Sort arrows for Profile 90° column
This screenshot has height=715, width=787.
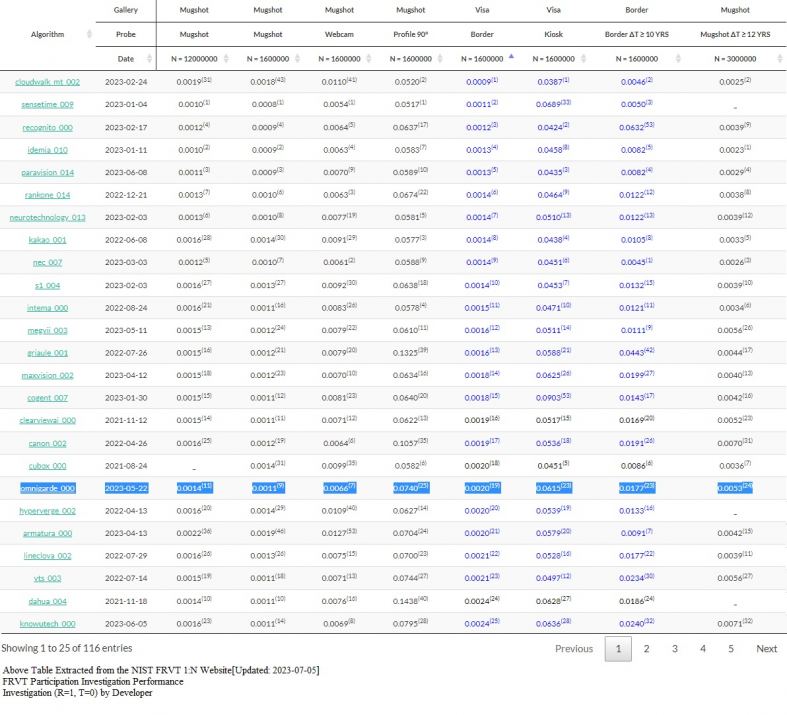(440, 59)
